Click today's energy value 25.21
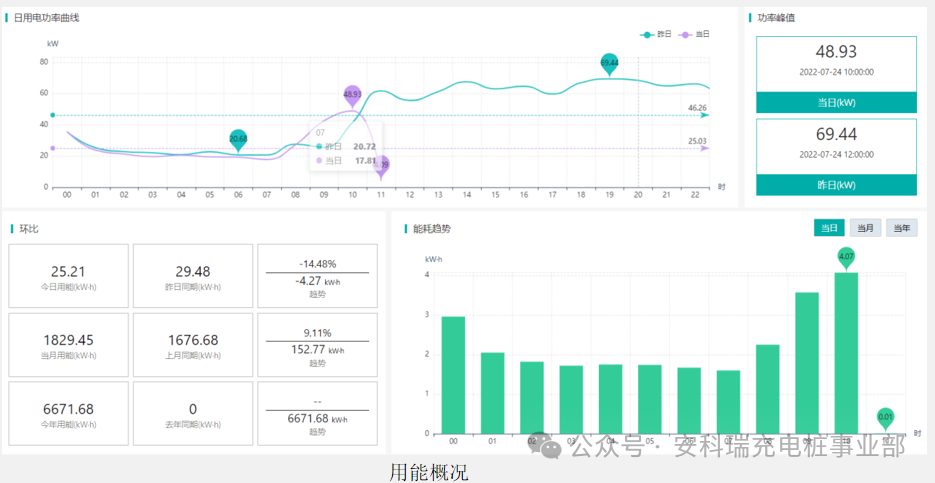The width and height of the screenshot is (935, 483). point(68,272)
